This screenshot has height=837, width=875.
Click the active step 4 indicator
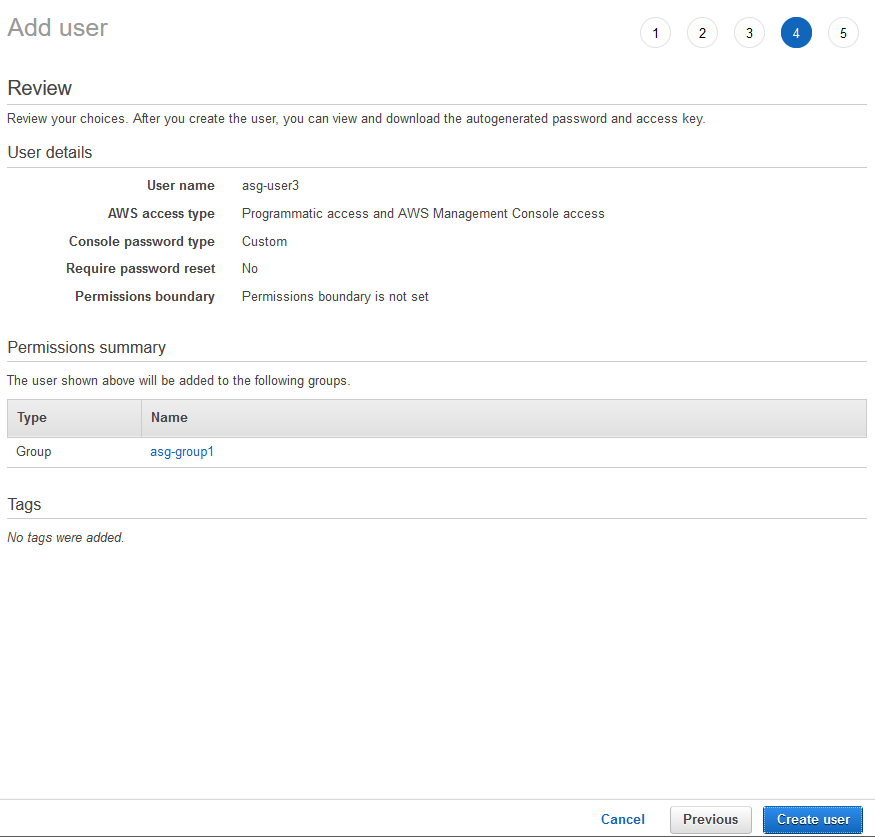(x=796, y=33)
